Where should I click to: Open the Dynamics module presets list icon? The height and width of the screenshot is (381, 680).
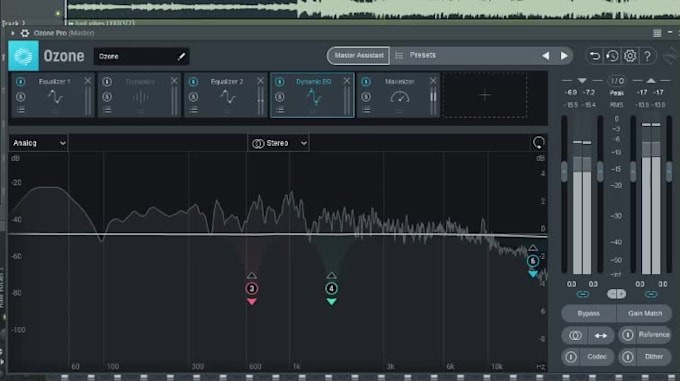point(107,110)
